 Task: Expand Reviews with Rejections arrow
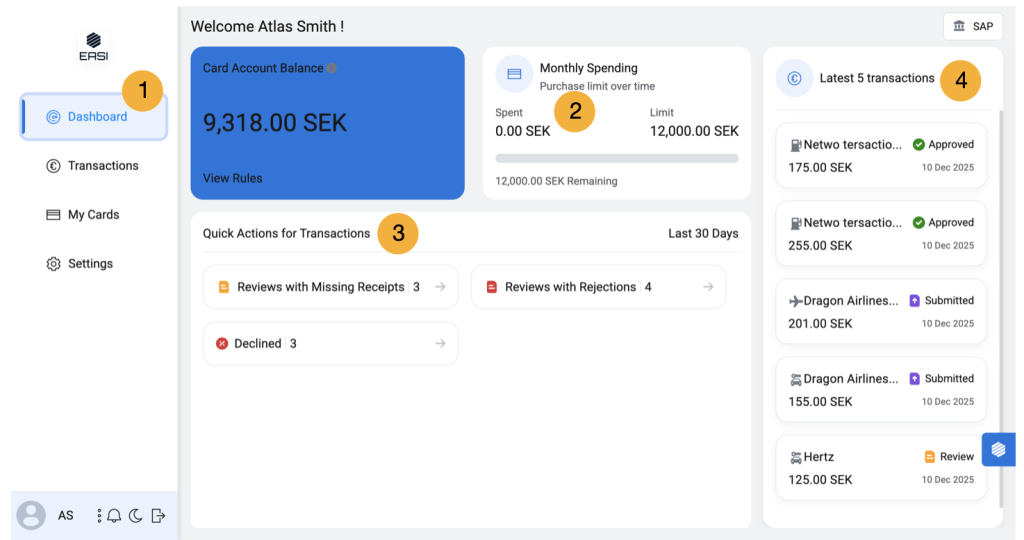(708, 287)
